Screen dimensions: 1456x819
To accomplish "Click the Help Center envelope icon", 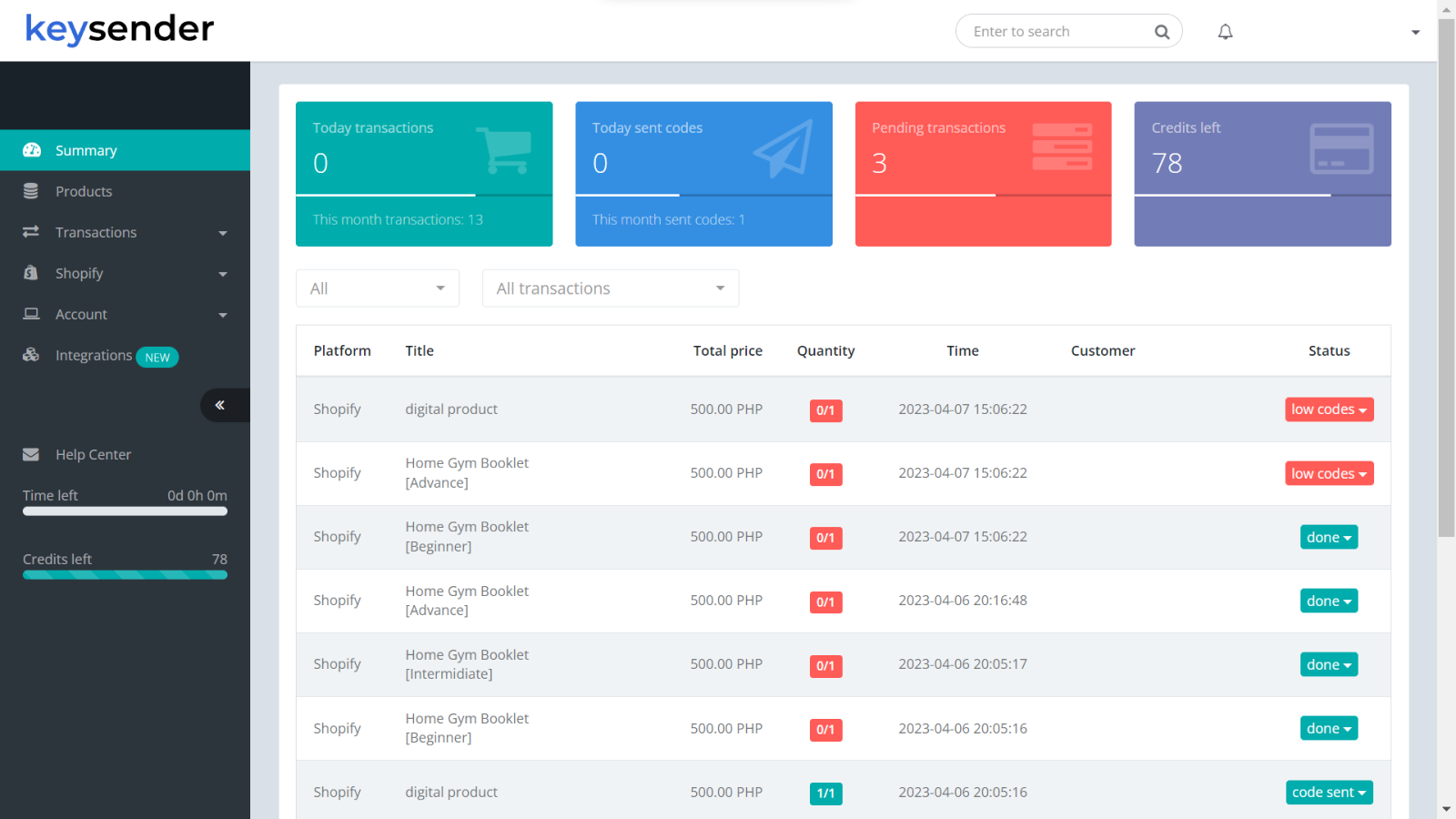I will [30, 454].
